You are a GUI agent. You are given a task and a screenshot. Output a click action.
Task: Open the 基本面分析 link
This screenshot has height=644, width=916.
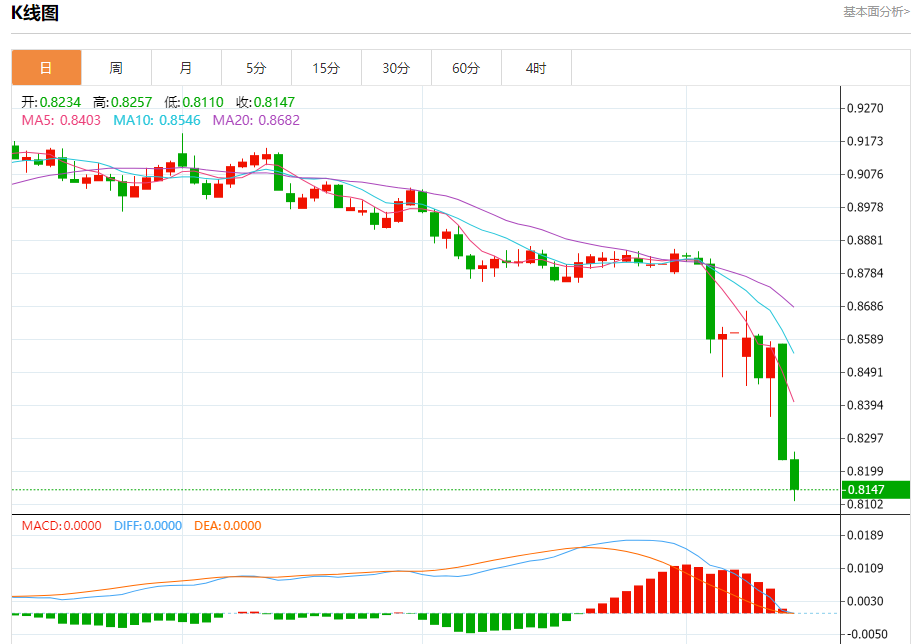click(876, 12)
